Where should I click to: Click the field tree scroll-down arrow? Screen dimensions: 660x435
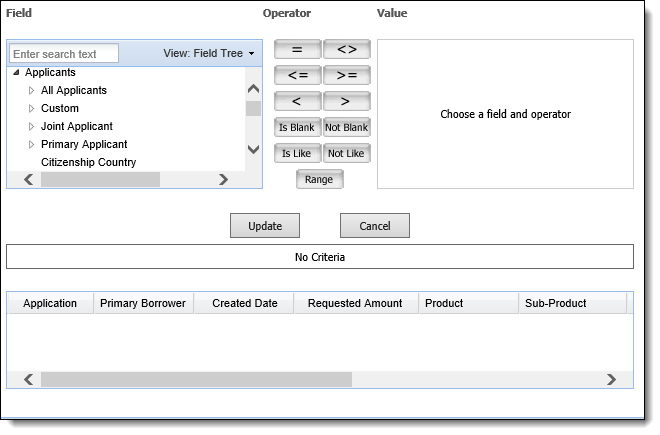click(x=253, y=149)
